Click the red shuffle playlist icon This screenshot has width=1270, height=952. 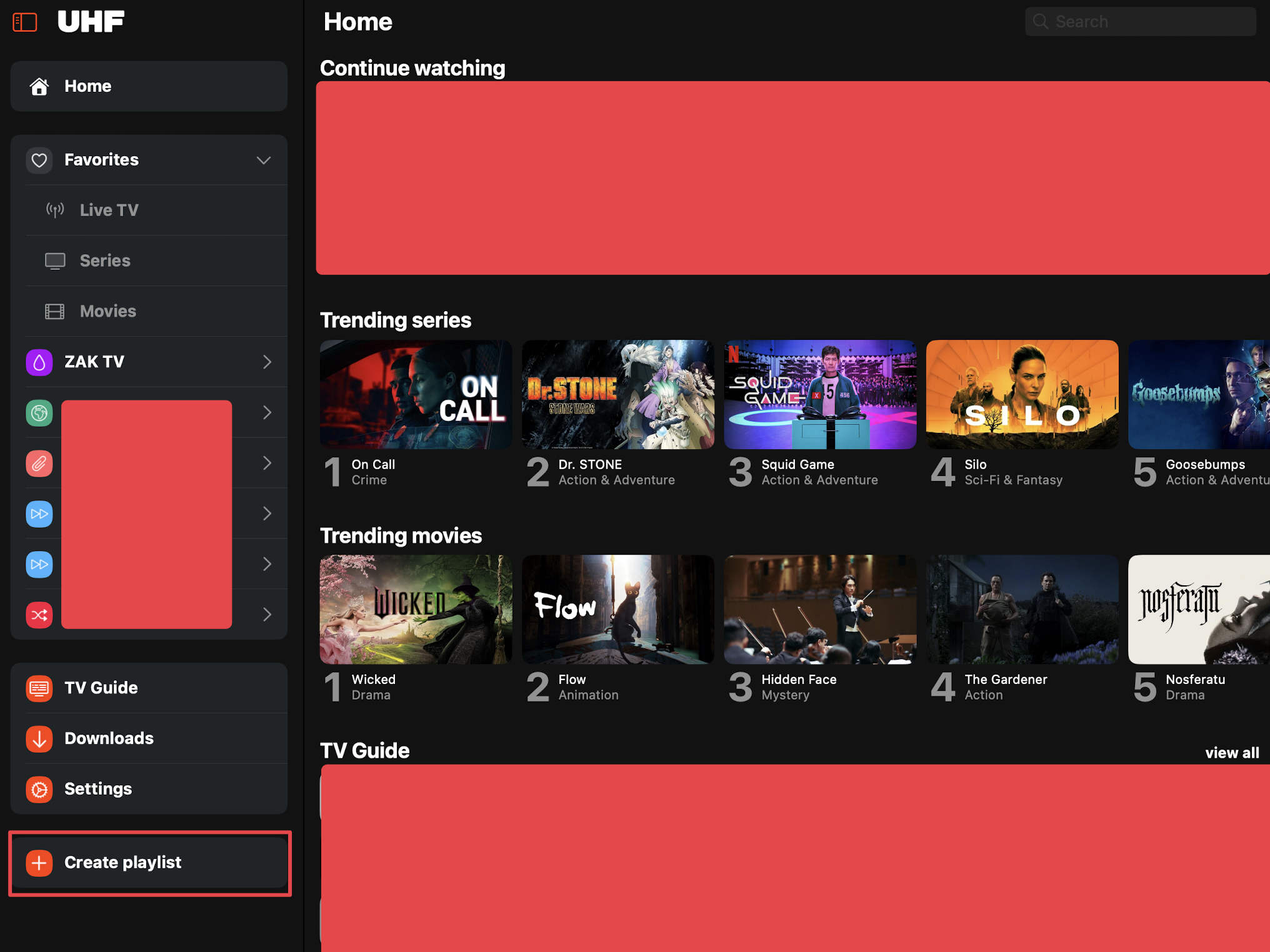point(39,615)
